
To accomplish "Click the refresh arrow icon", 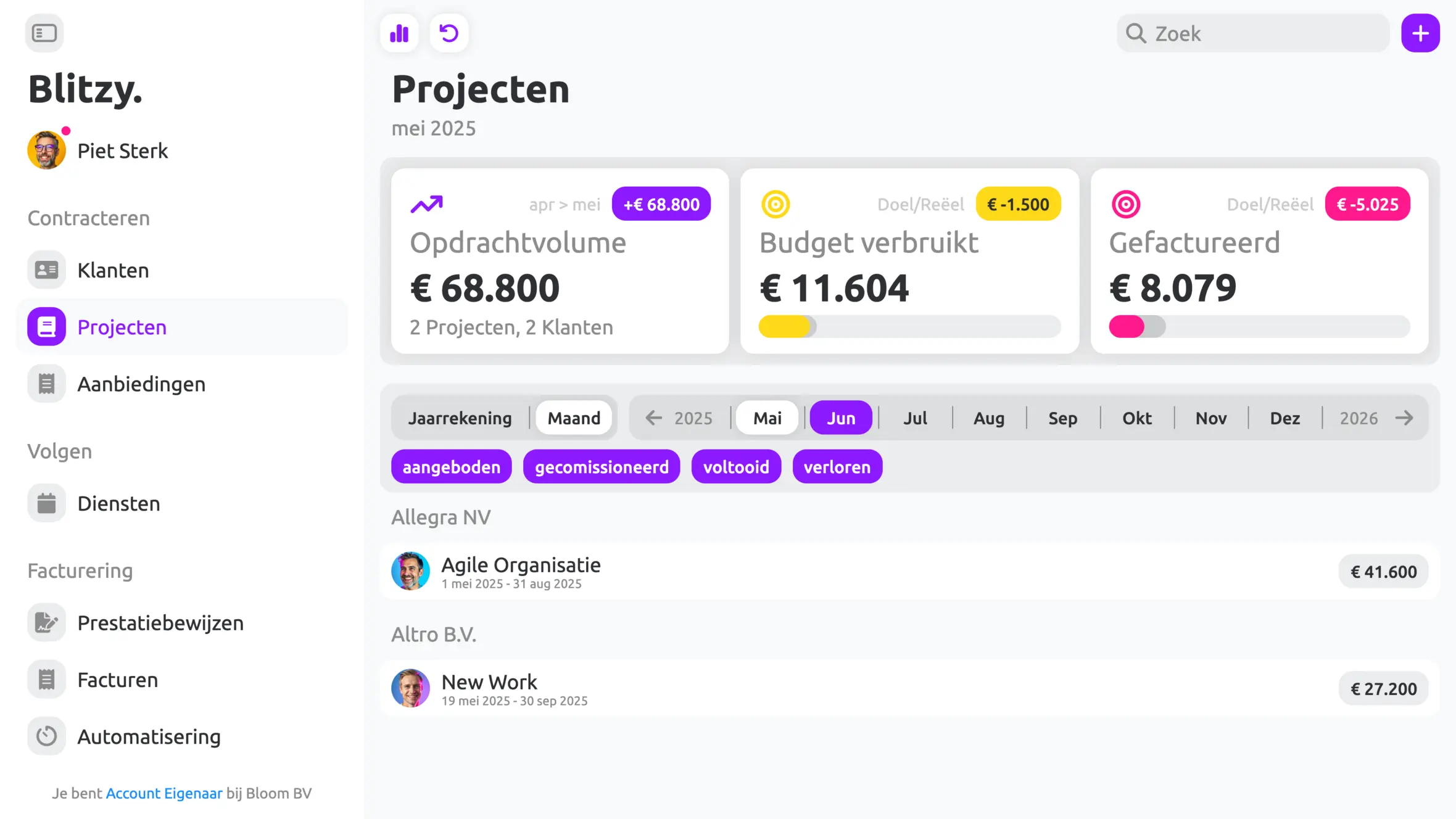I will [449, 33].
